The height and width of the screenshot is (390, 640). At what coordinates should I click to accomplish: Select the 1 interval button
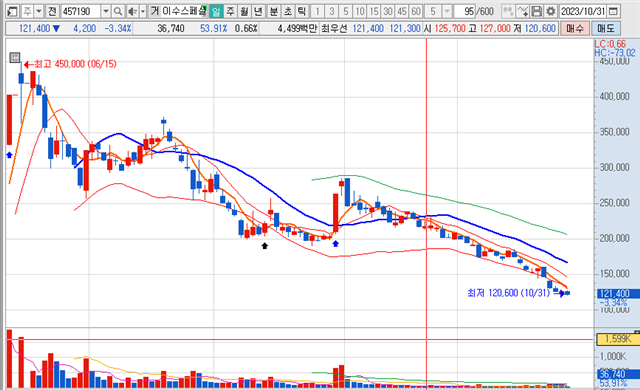(318, 11)
